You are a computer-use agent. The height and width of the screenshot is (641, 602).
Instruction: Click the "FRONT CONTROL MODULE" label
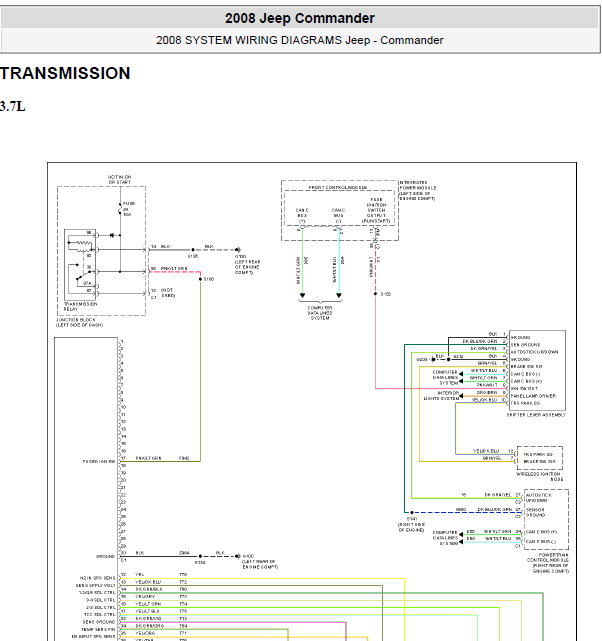click(338, 188)
